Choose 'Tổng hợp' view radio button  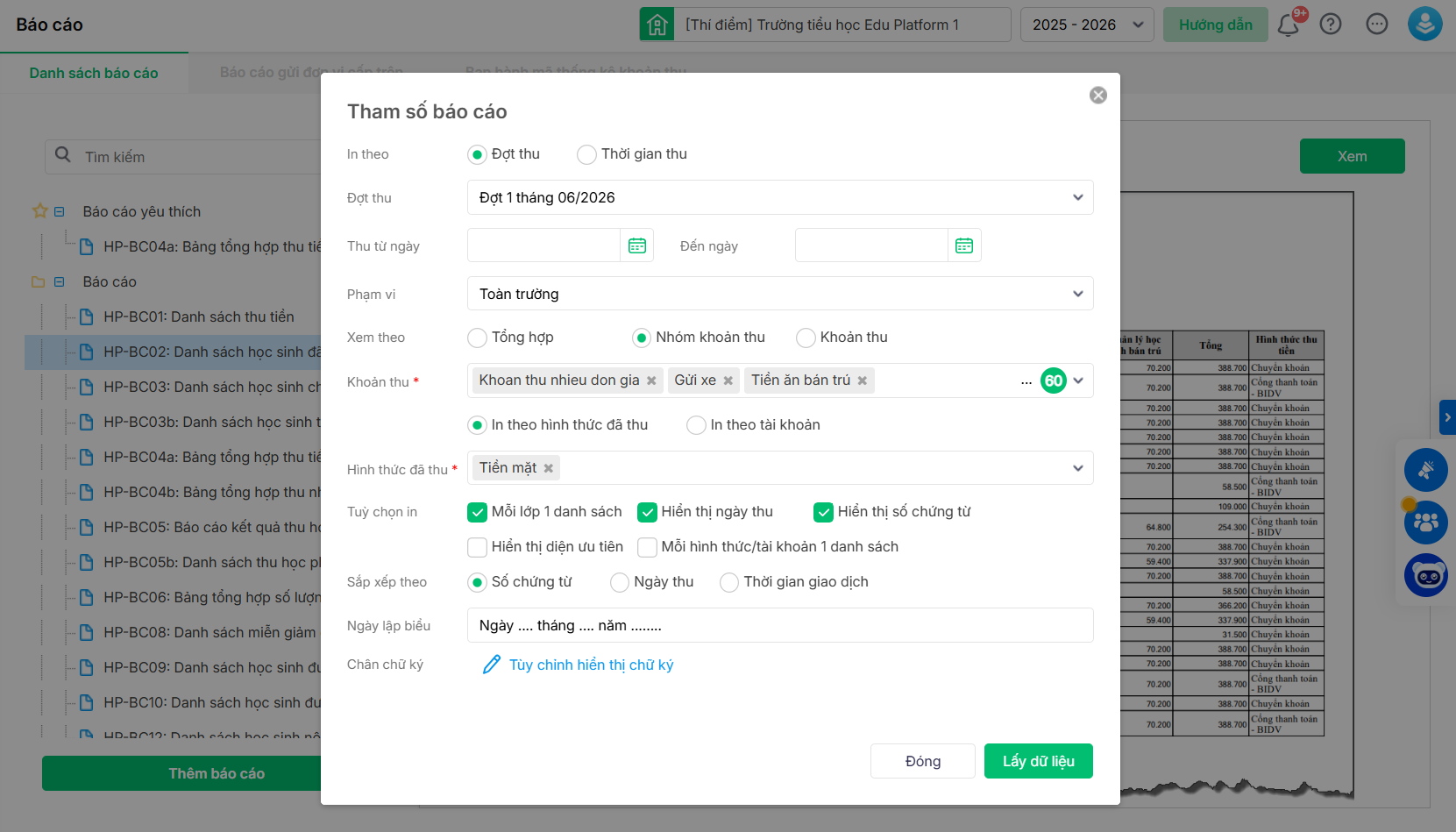(478, 338)
